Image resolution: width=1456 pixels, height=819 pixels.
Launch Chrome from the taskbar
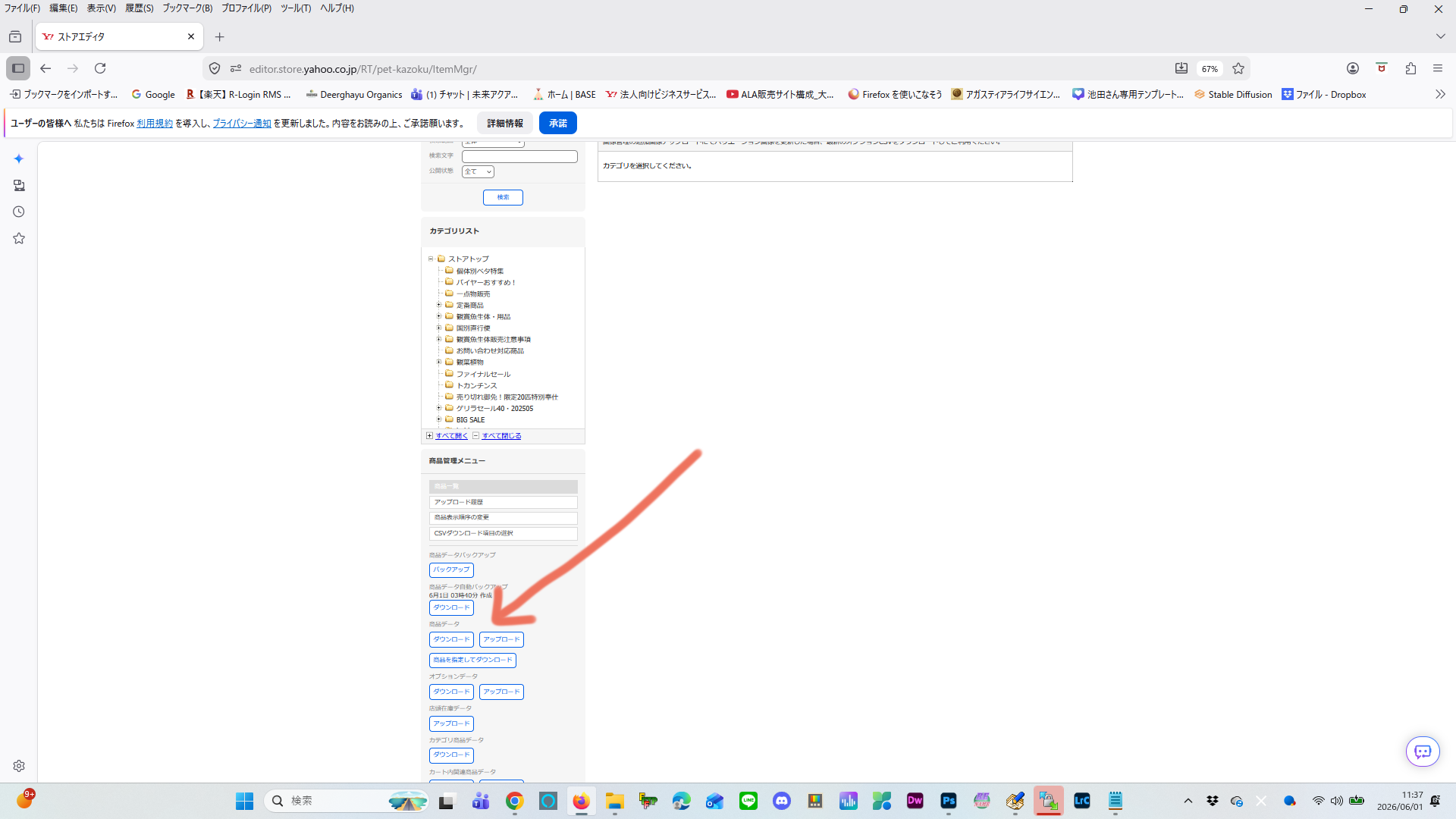[515, 801]
